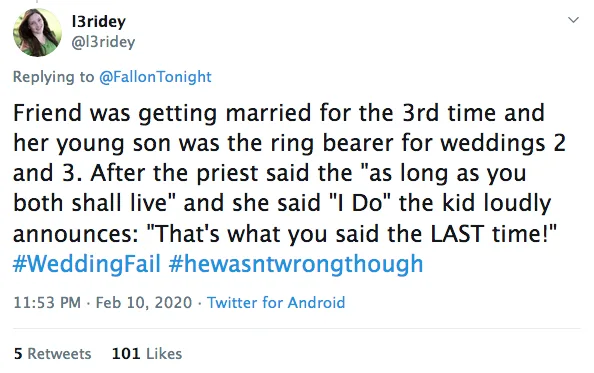Click the bold number 101 beside Likes
The image size is (594, 373).
click(x=126, y=354)
